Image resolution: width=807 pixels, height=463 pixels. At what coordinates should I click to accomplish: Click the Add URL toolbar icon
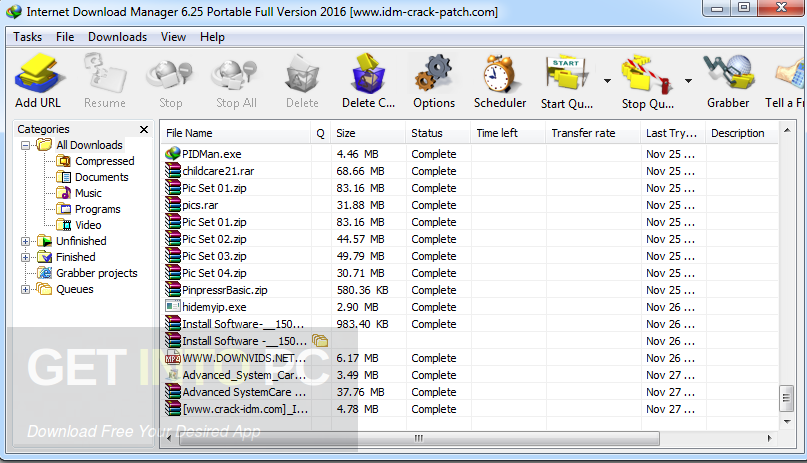coord(39,75)
